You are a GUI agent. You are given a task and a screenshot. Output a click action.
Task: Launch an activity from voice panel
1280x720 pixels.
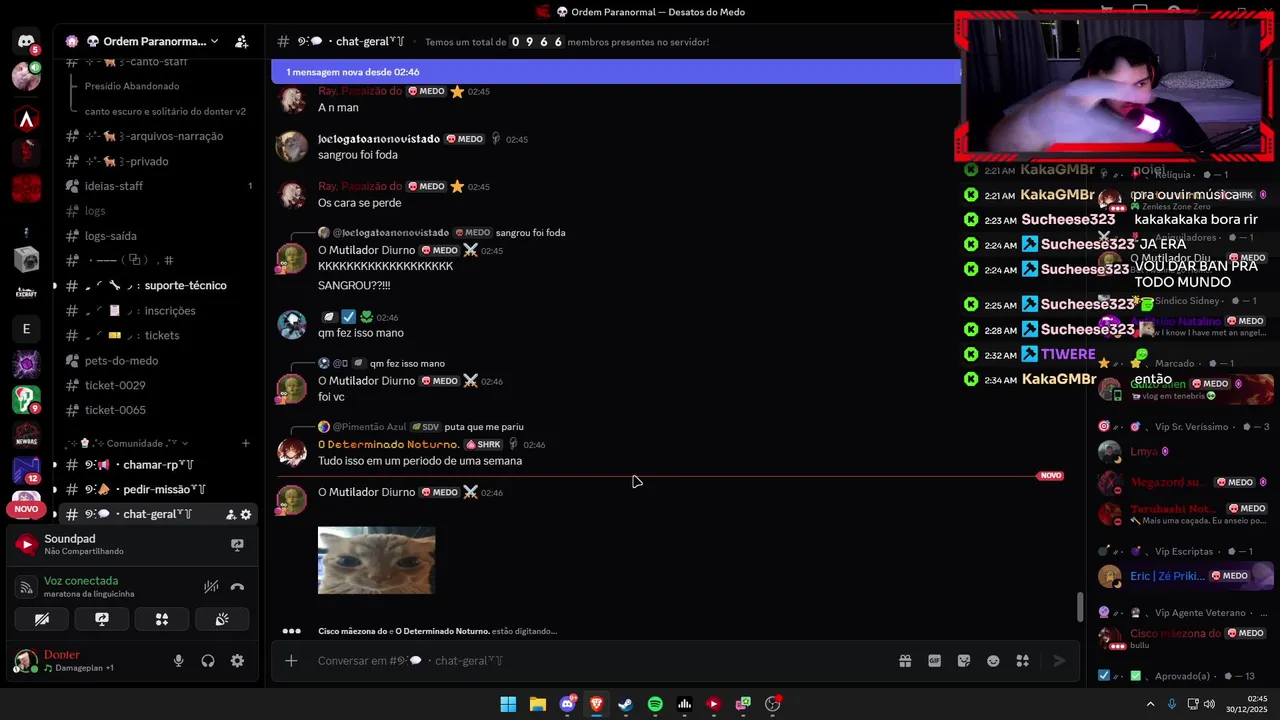pyautogui.click(x=162, y=620)
